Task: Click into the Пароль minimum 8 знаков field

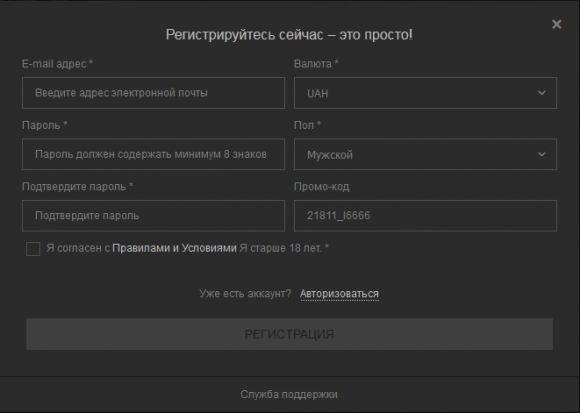Action: coord(154,154)
